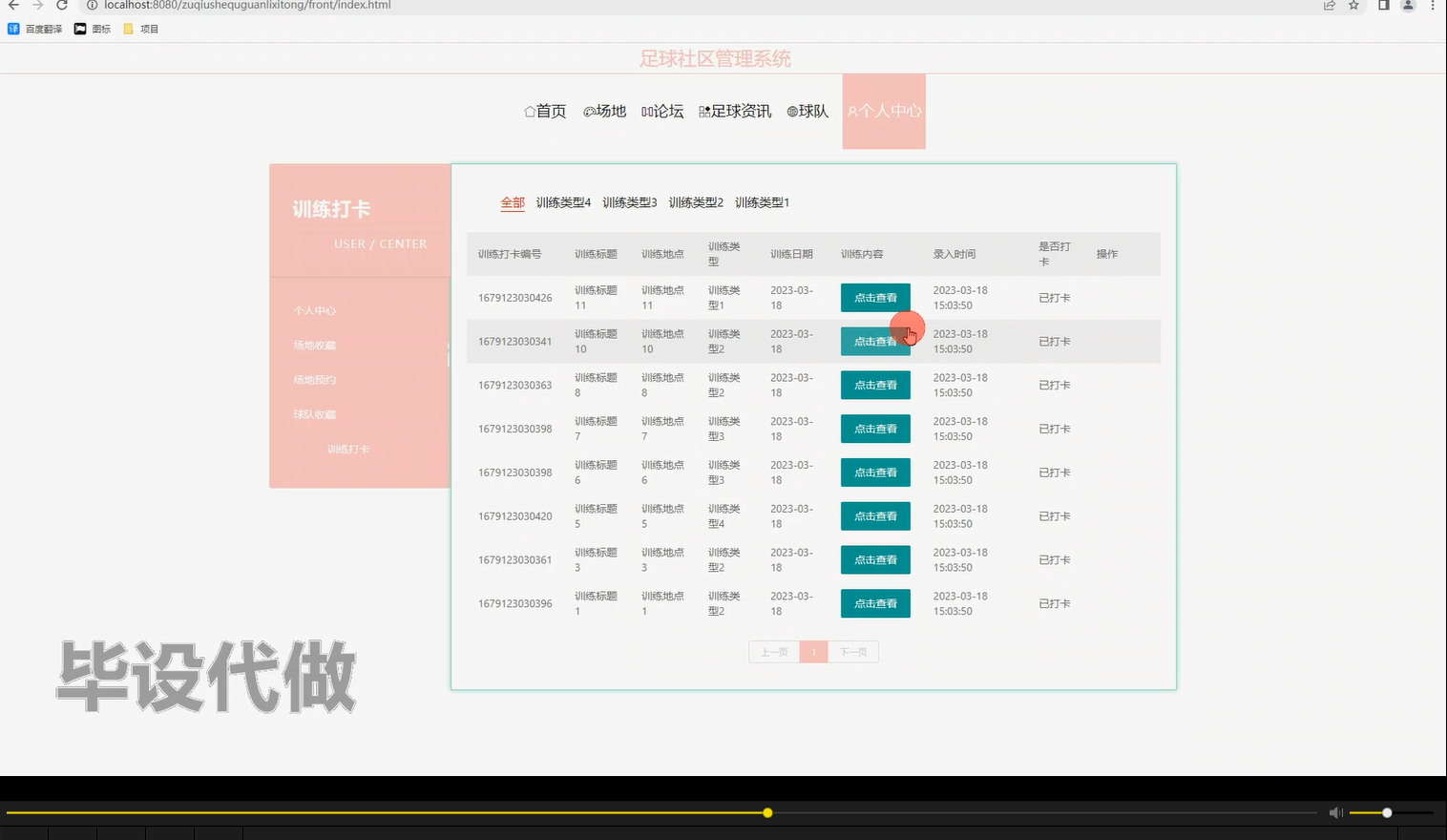Filter by 训练类型1
This screenshot has height=840, width=1447.
762,202
